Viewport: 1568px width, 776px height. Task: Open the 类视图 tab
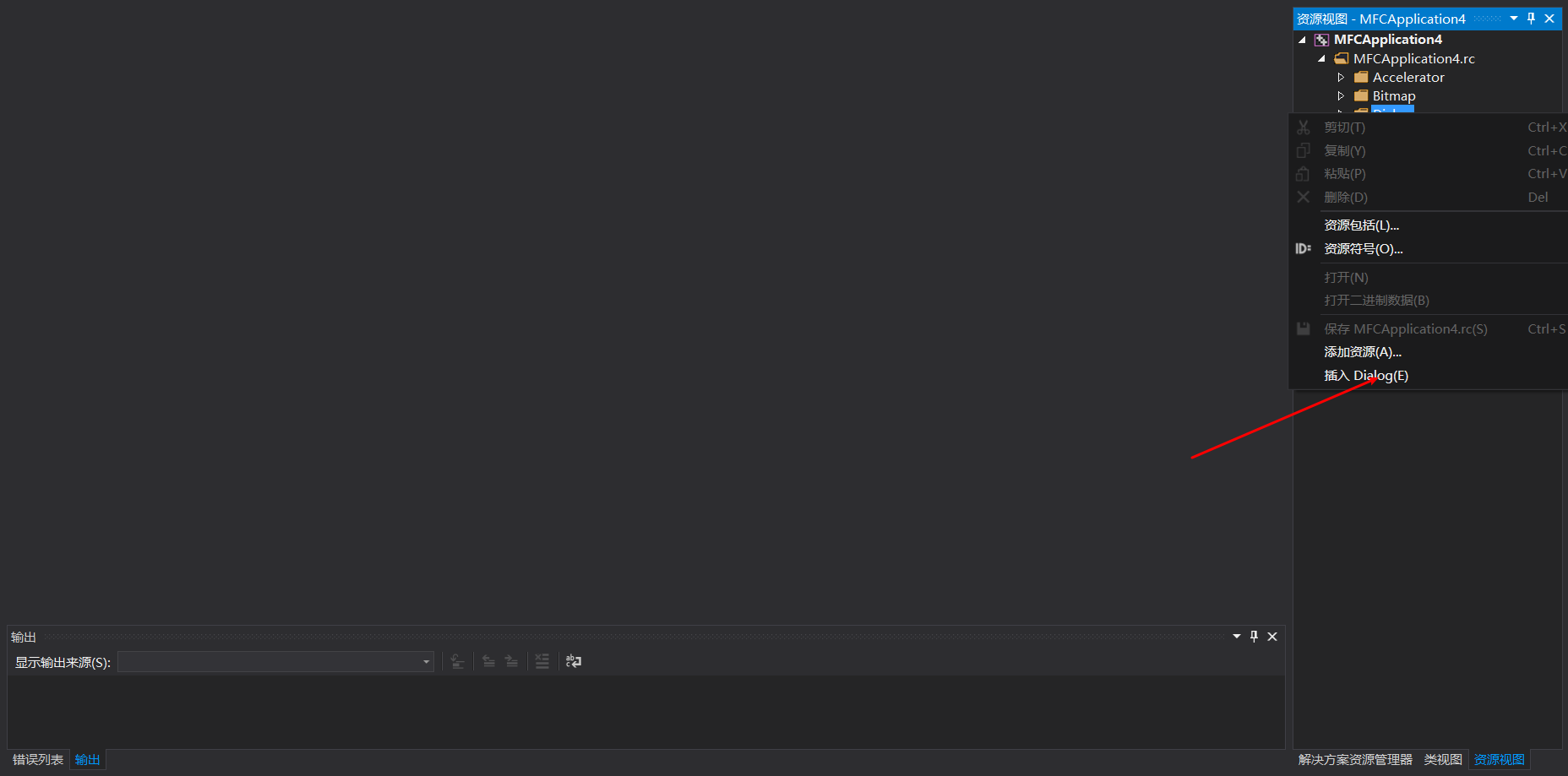tap(1443, 760)
